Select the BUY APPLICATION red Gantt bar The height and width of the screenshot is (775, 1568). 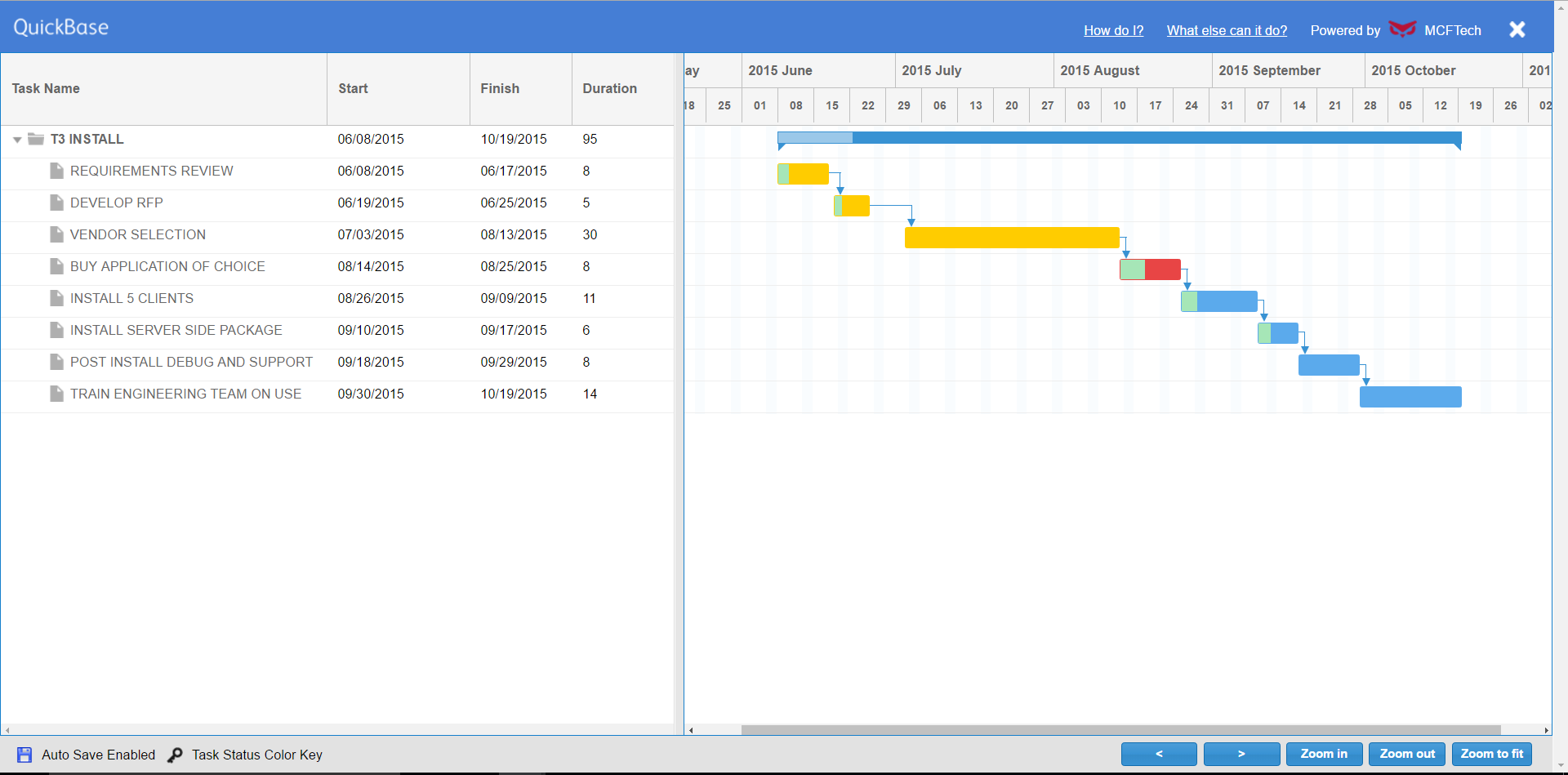tap(1150, 269)
